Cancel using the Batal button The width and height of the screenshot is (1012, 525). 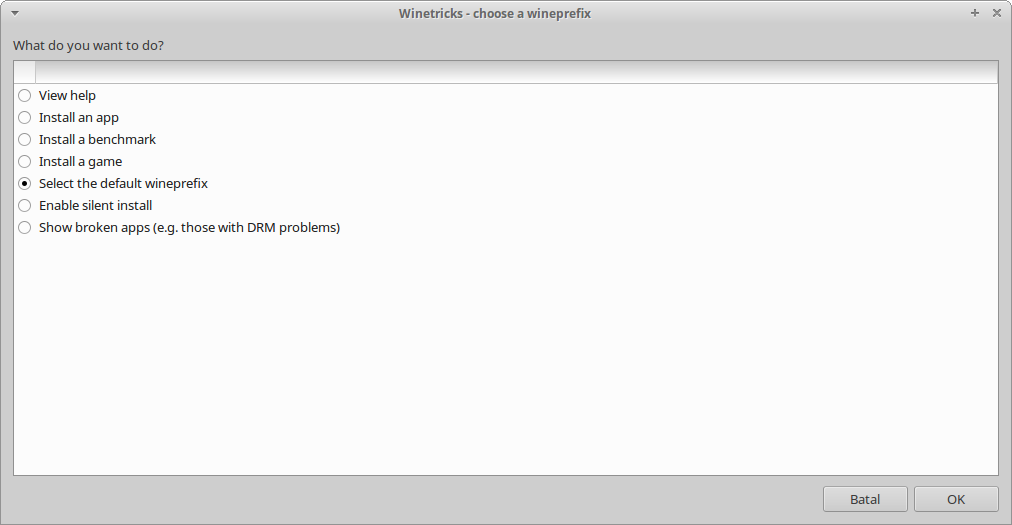(x=865, y=499)
